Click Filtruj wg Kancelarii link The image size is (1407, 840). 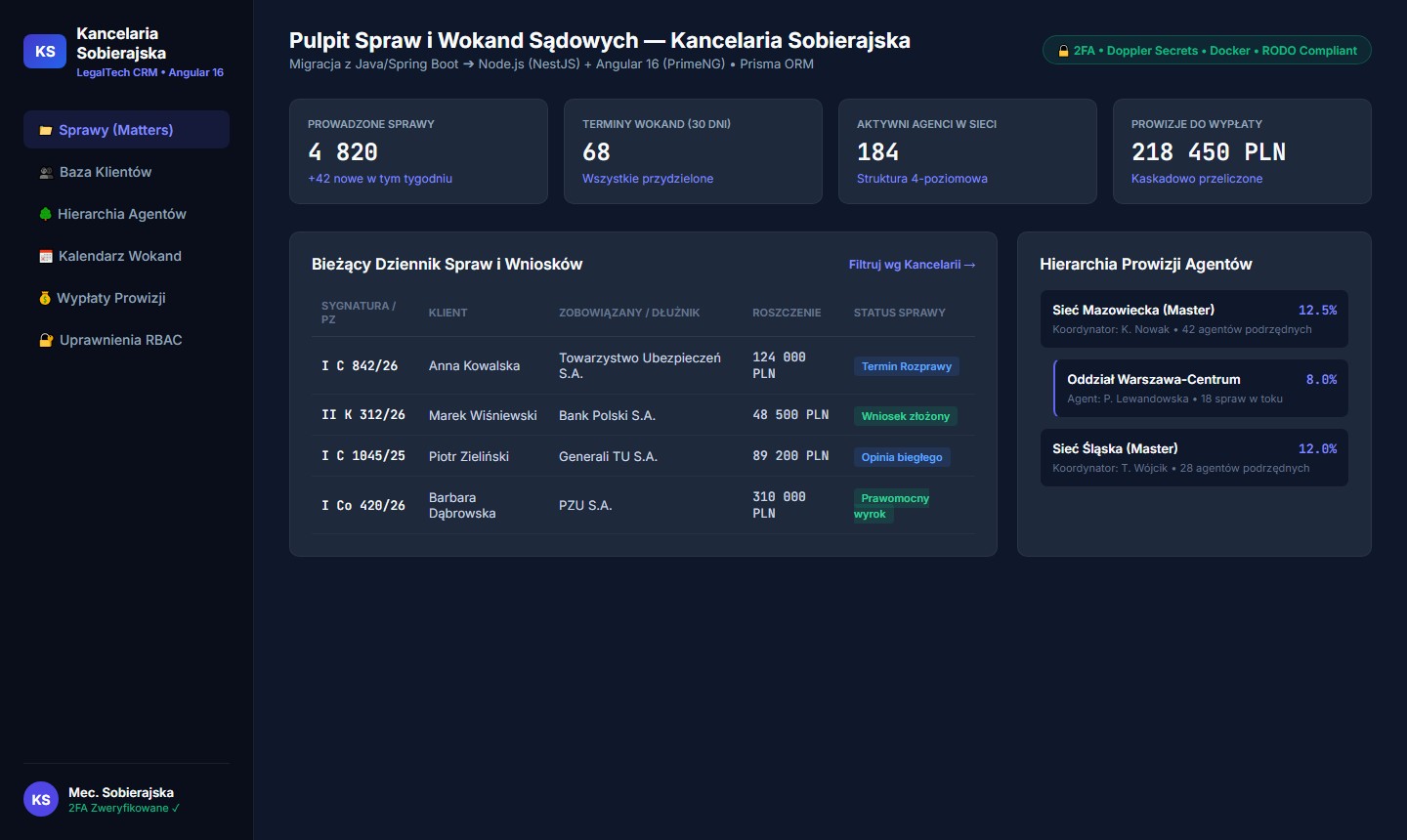pos(912,265)
